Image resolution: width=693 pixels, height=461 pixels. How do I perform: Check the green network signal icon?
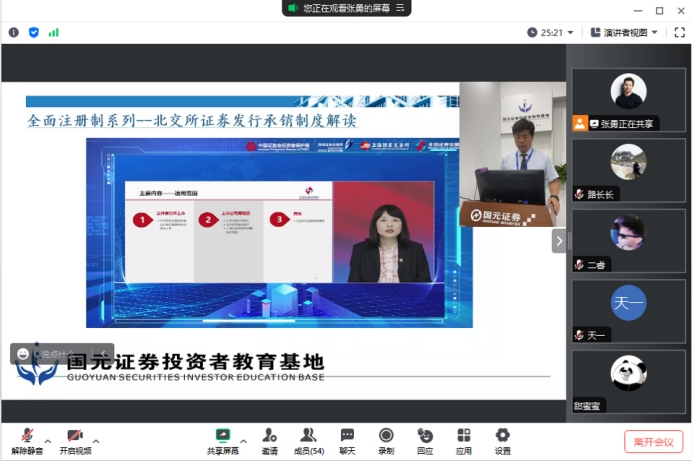[x=53, y=32]
